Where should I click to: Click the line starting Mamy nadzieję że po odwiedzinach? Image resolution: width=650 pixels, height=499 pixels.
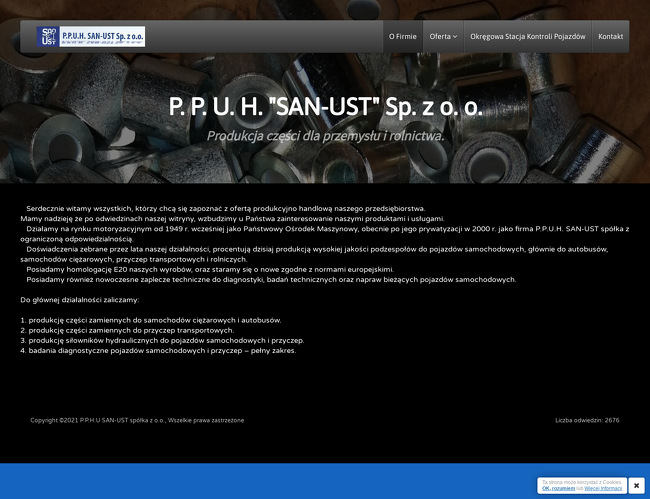232,219
